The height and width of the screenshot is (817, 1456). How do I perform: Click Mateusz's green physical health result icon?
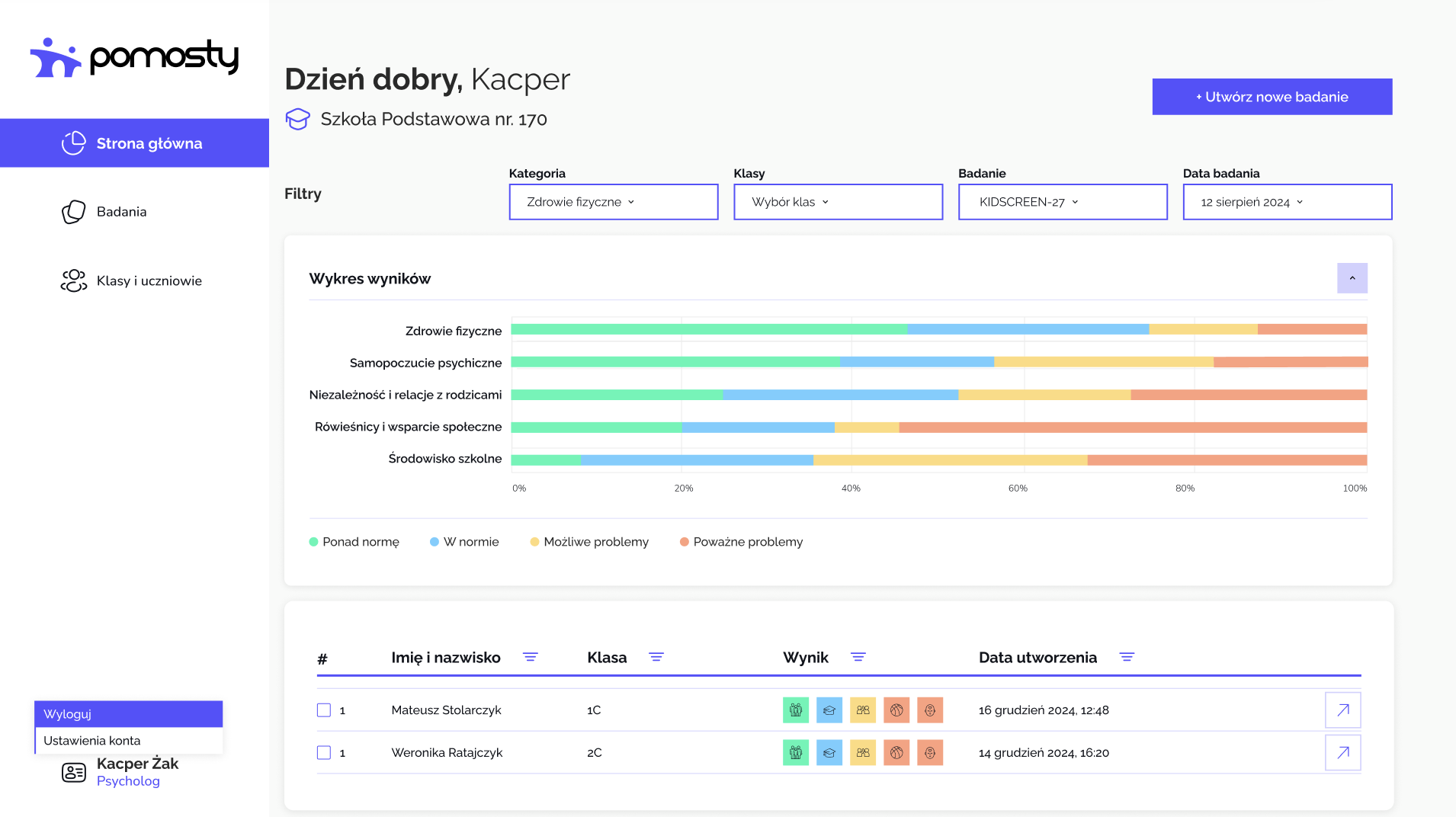(795, 710)
